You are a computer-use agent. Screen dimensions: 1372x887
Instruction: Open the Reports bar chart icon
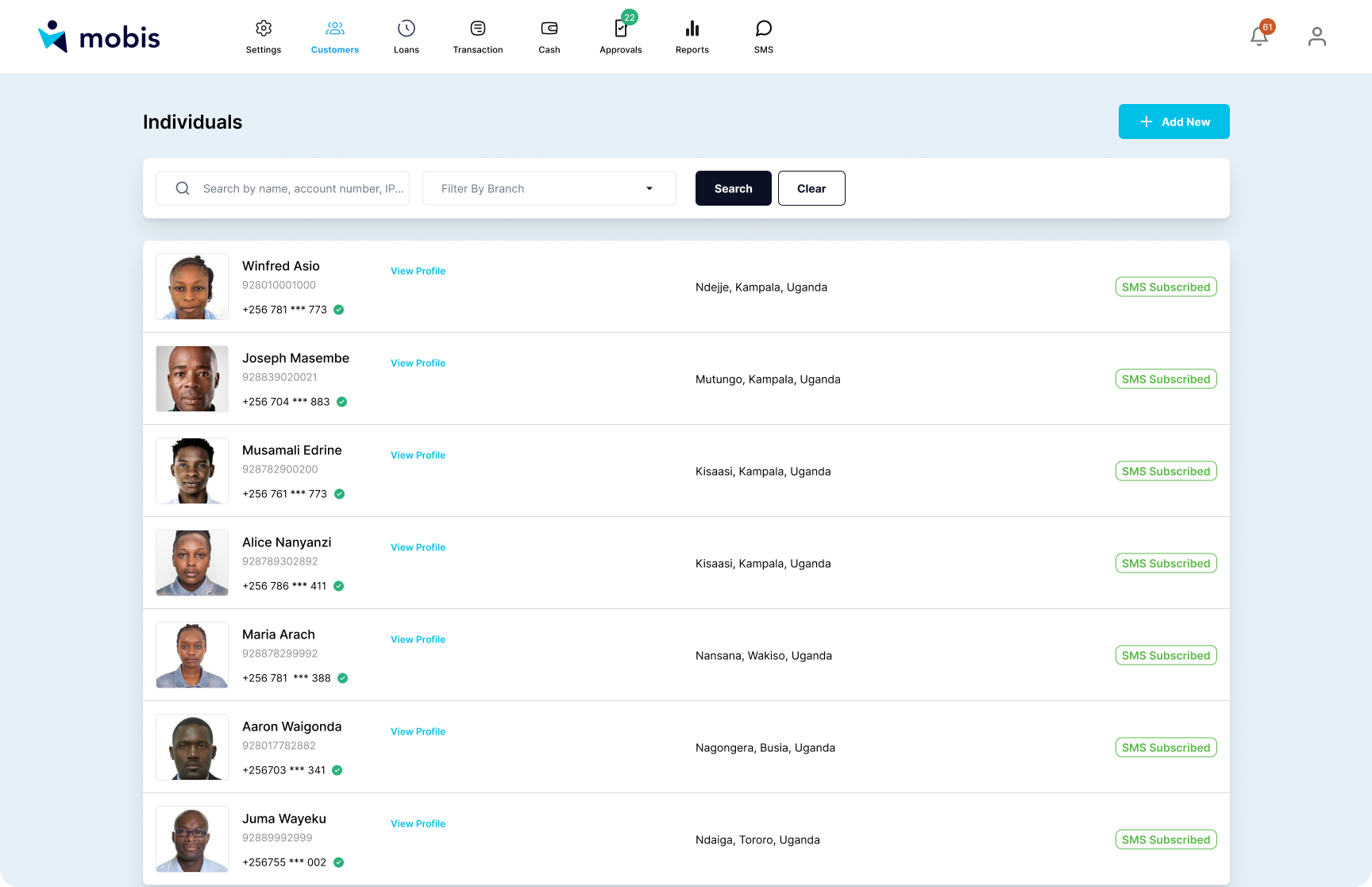(x=692, y=29)
